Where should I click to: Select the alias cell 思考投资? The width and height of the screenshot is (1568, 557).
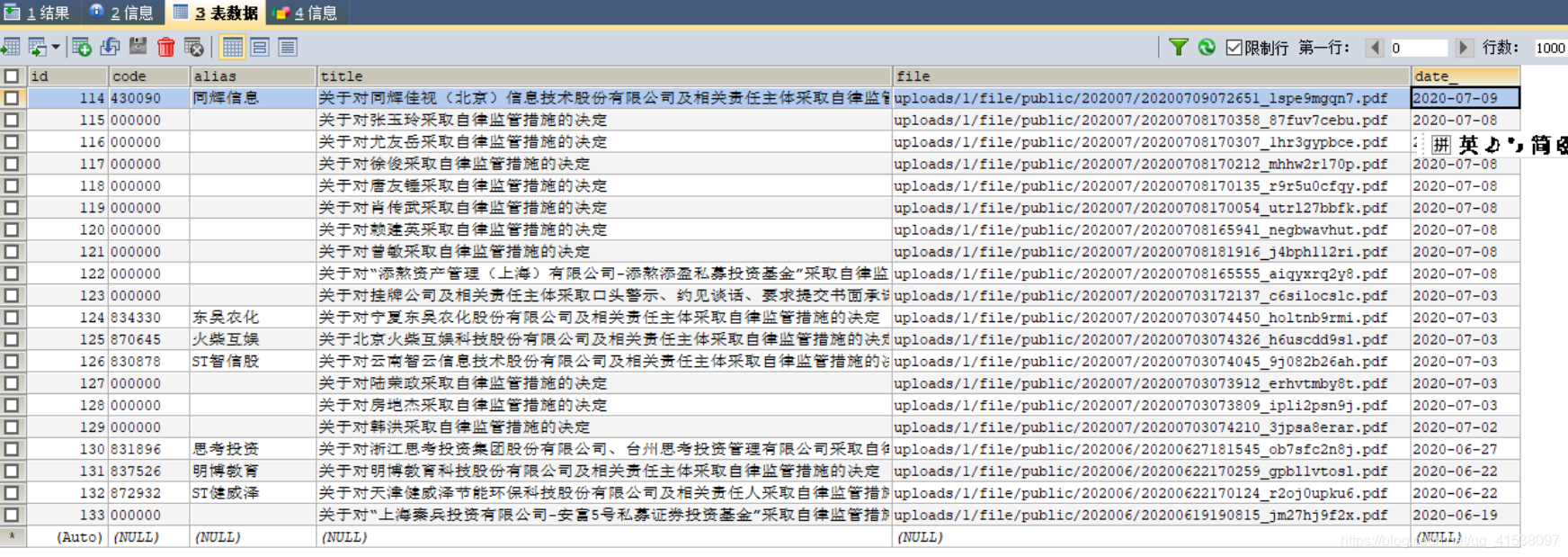click(x=254, y=449)
